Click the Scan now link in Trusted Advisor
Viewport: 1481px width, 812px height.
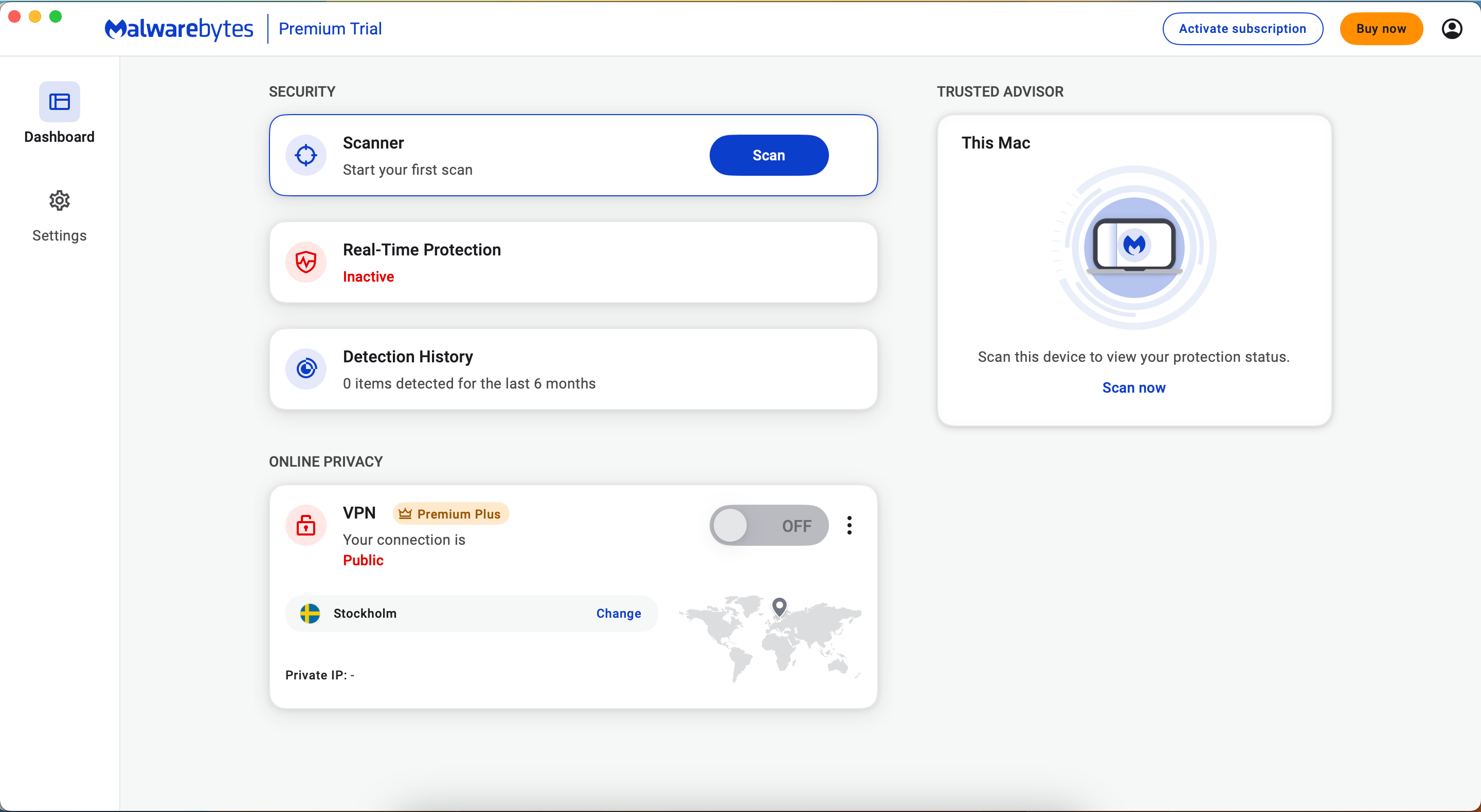pos(1134,388)
